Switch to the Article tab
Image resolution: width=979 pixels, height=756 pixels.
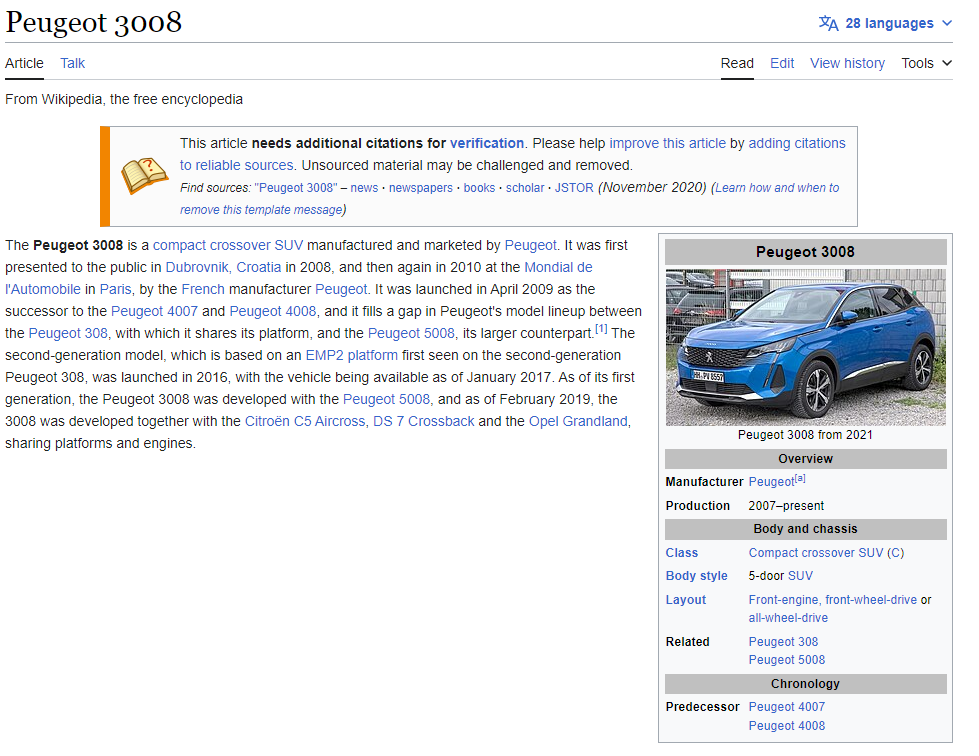[x=24, y=63]
